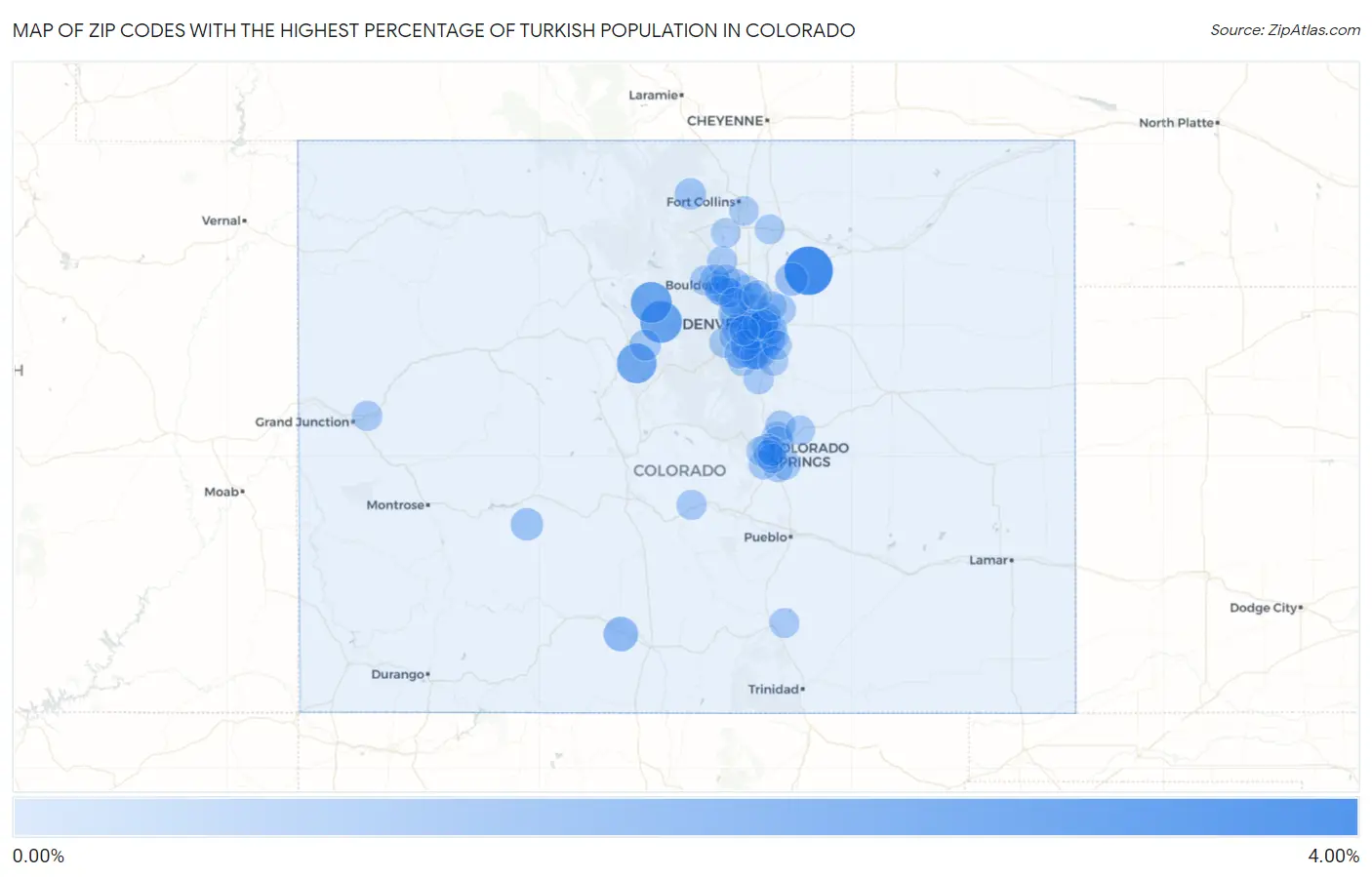Click the map title heading
Image resolution: width=1372 pixels, height=877 pixels.
pos(433,30)
